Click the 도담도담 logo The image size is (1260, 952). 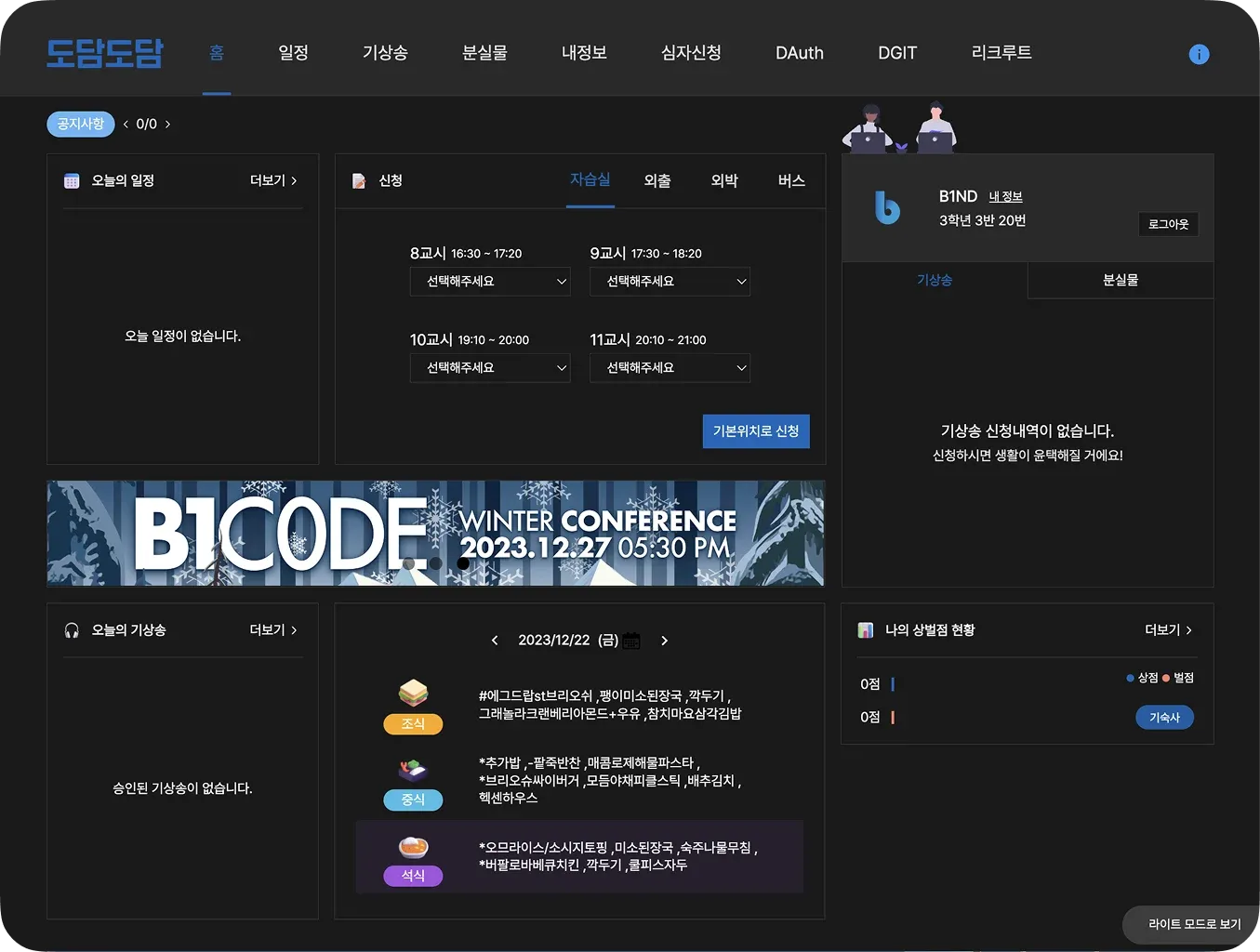(105, 53)
